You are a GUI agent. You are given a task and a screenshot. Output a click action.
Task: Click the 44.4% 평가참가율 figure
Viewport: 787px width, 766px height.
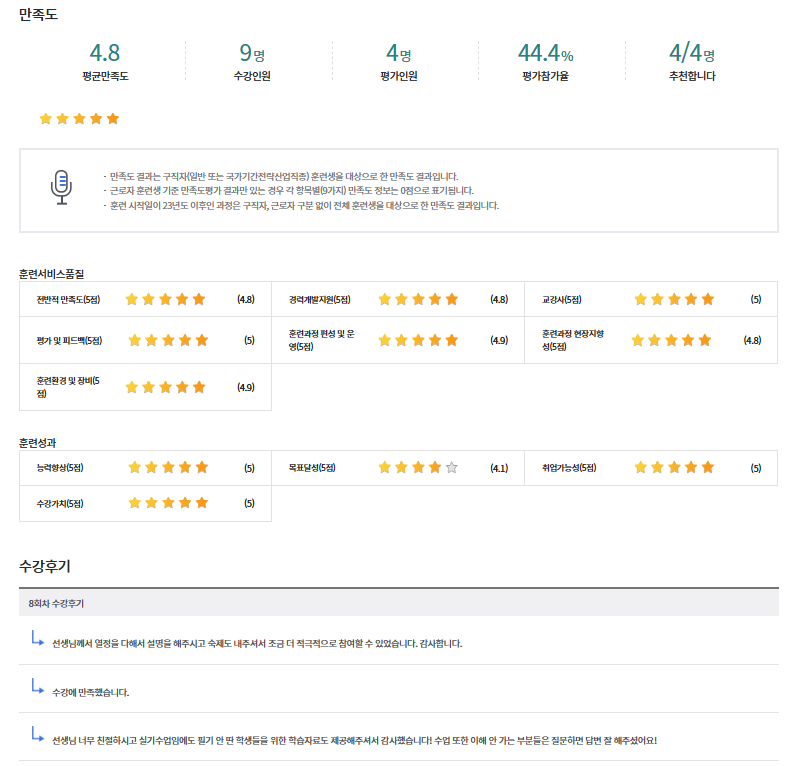(x=545, y=53)
